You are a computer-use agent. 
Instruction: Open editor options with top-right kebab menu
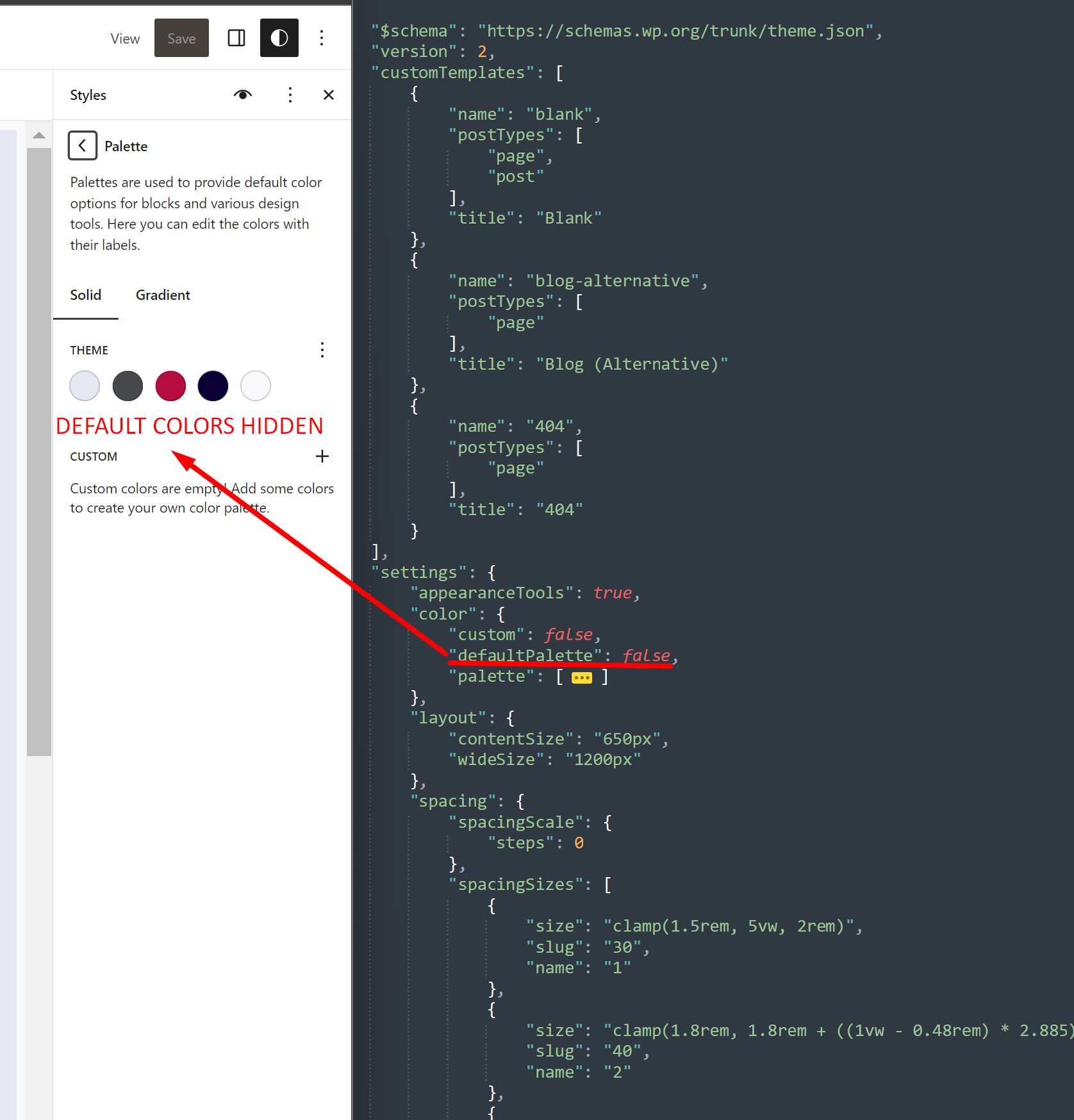tap(322, 38)
